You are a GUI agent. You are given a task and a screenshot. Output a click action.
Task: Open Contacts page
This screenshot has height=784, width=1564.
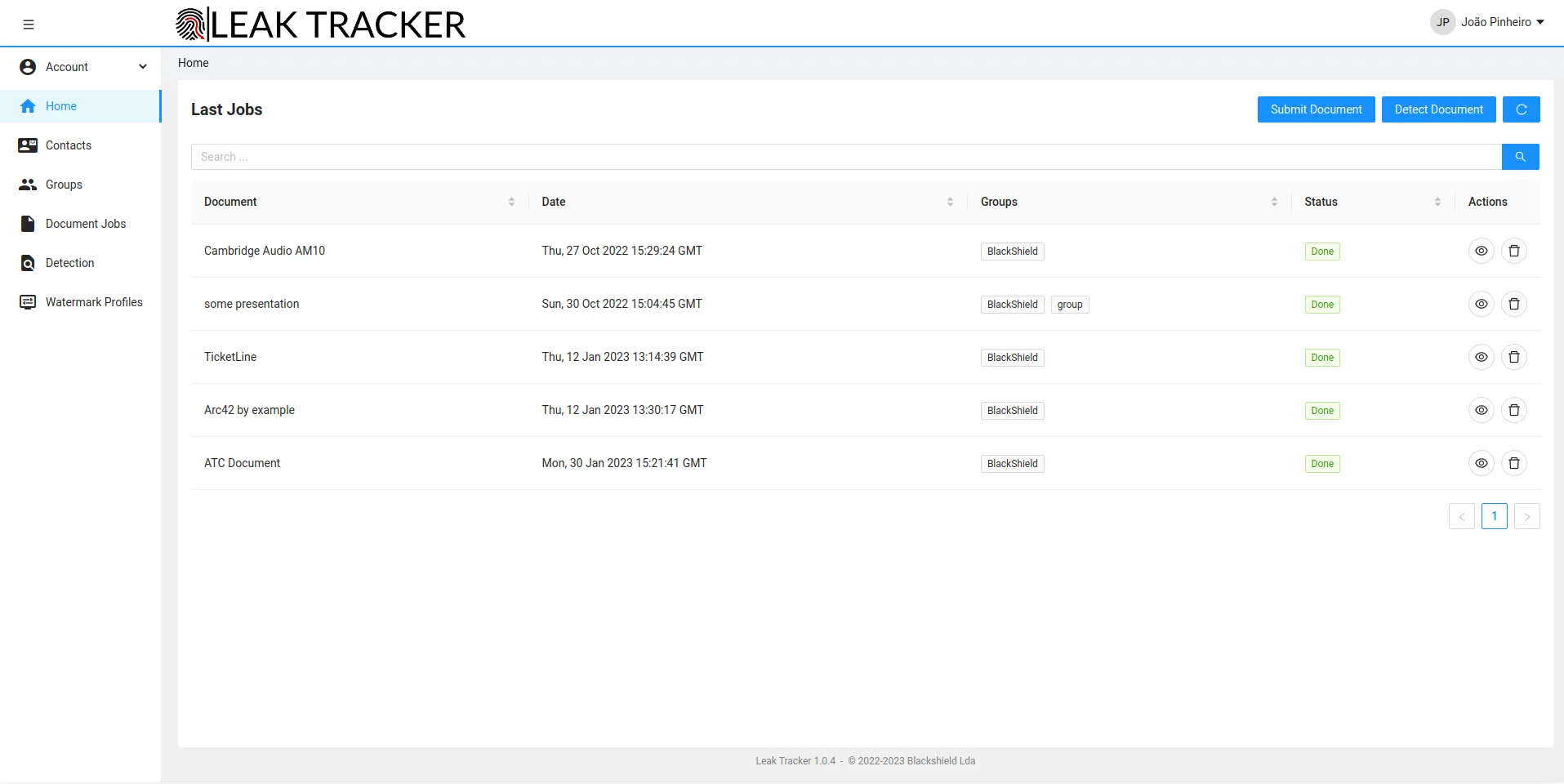pos(80,145)
